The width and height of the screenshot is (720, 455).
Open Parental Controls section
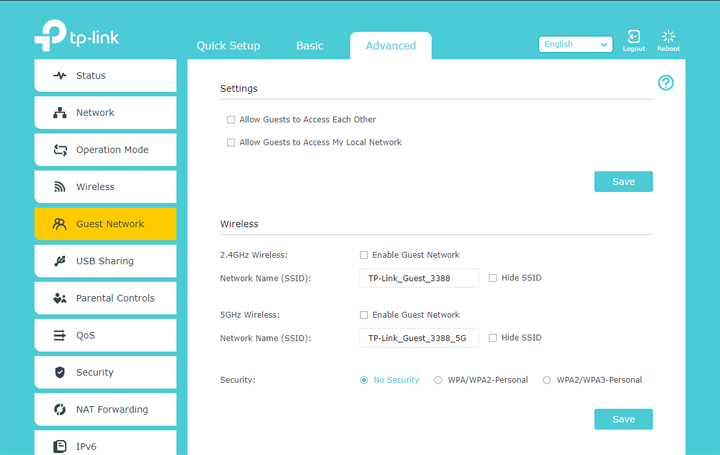pyautogui.click(x=105, y=298)
